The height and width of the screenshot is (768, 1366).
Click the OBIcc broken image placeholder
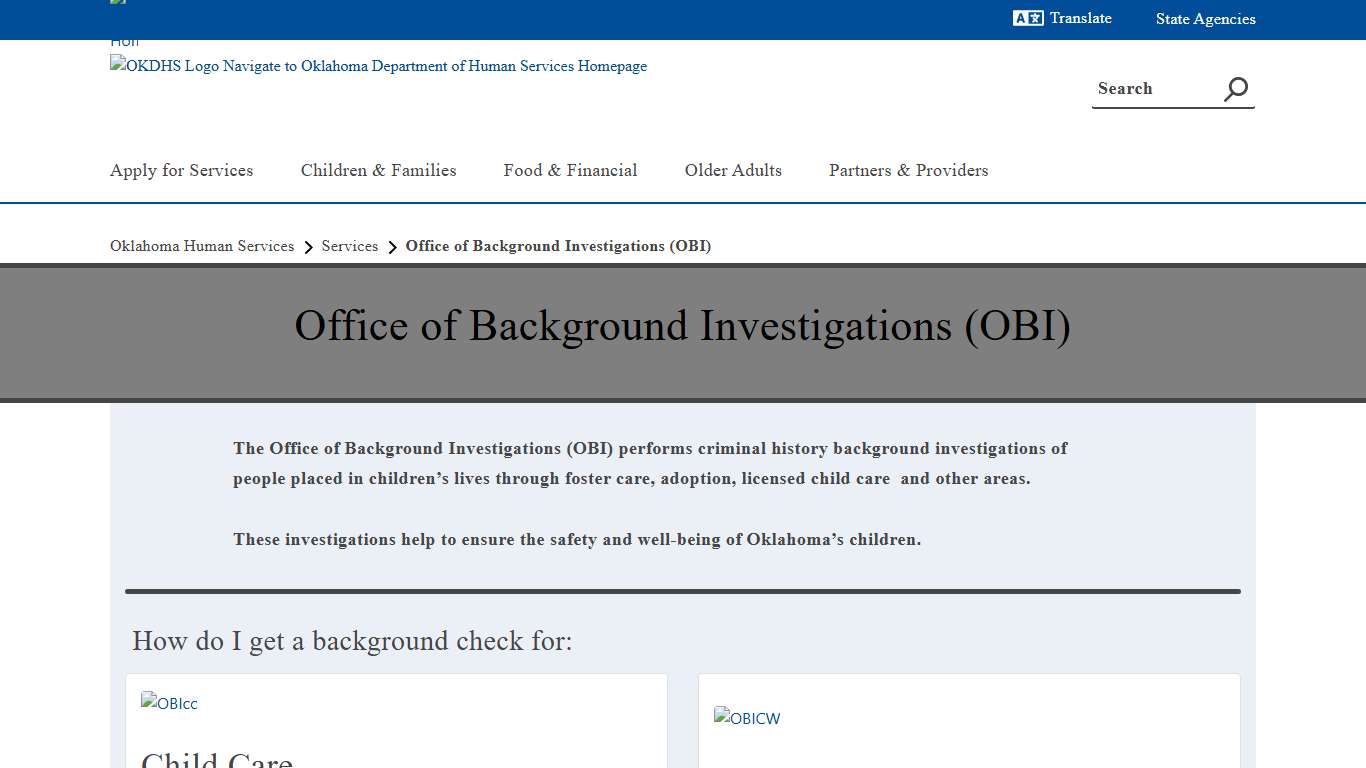click(169, 703)
